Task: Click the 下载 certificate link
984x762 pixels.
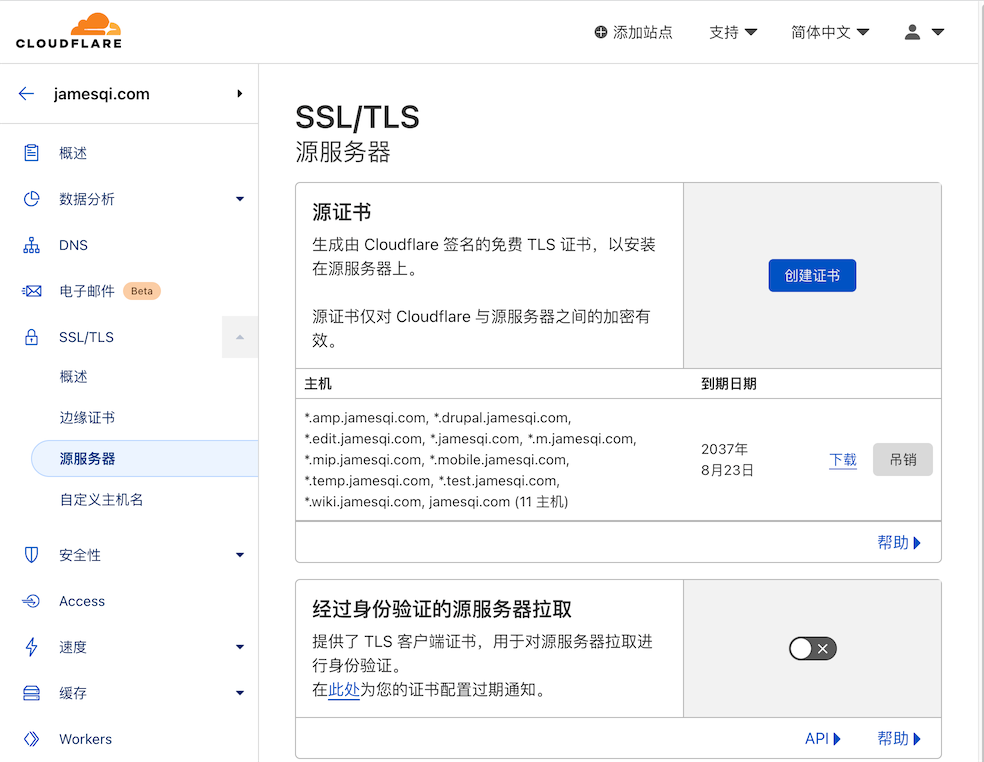Action: pos(843,460)
